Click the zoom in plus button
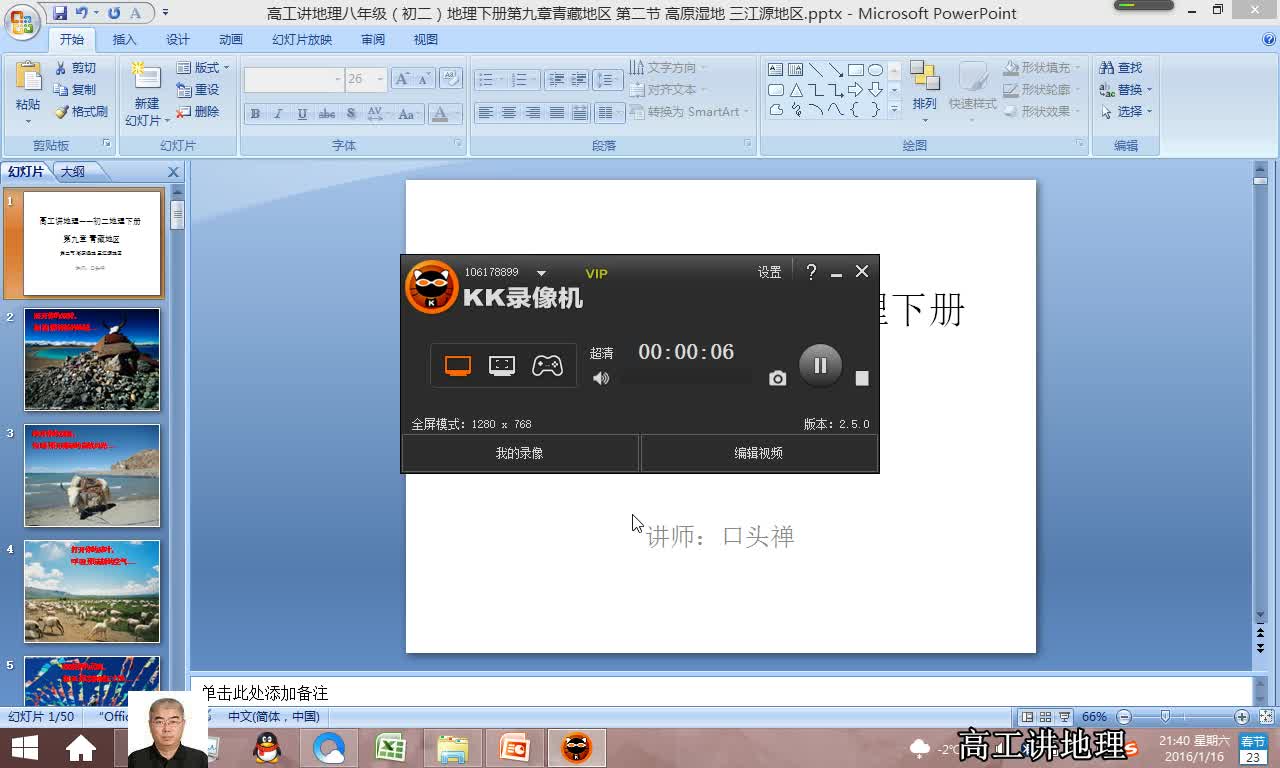The width and height of the screenshot is (1280, 768). click(1241, 717)
